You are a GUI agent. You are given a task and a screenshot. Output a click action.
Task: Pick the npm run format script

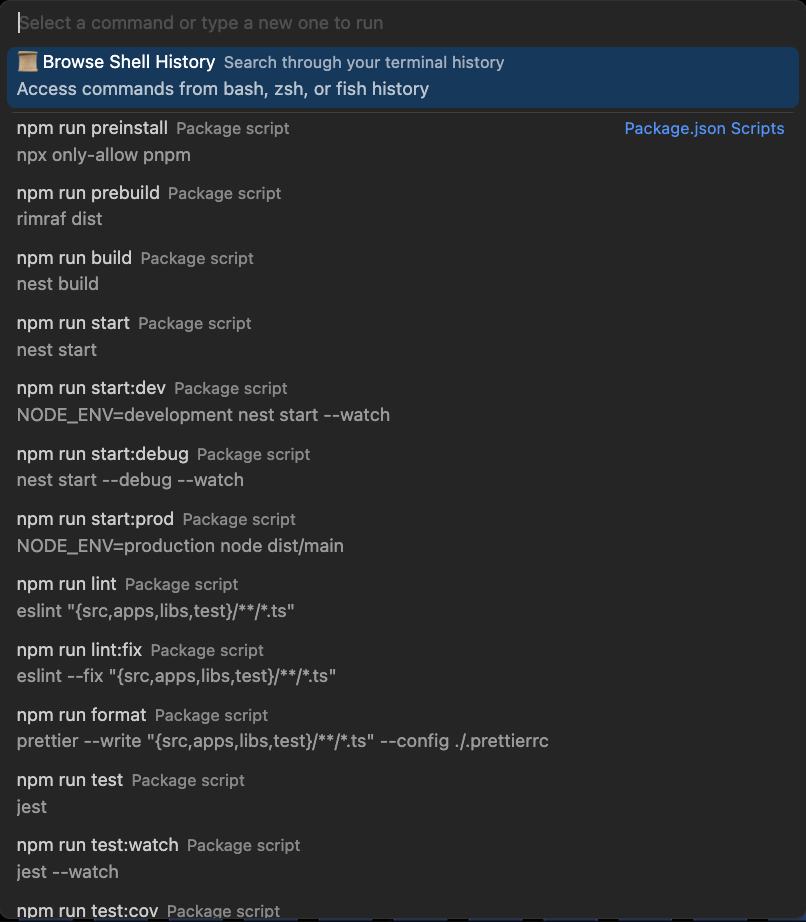click(82, 715)
